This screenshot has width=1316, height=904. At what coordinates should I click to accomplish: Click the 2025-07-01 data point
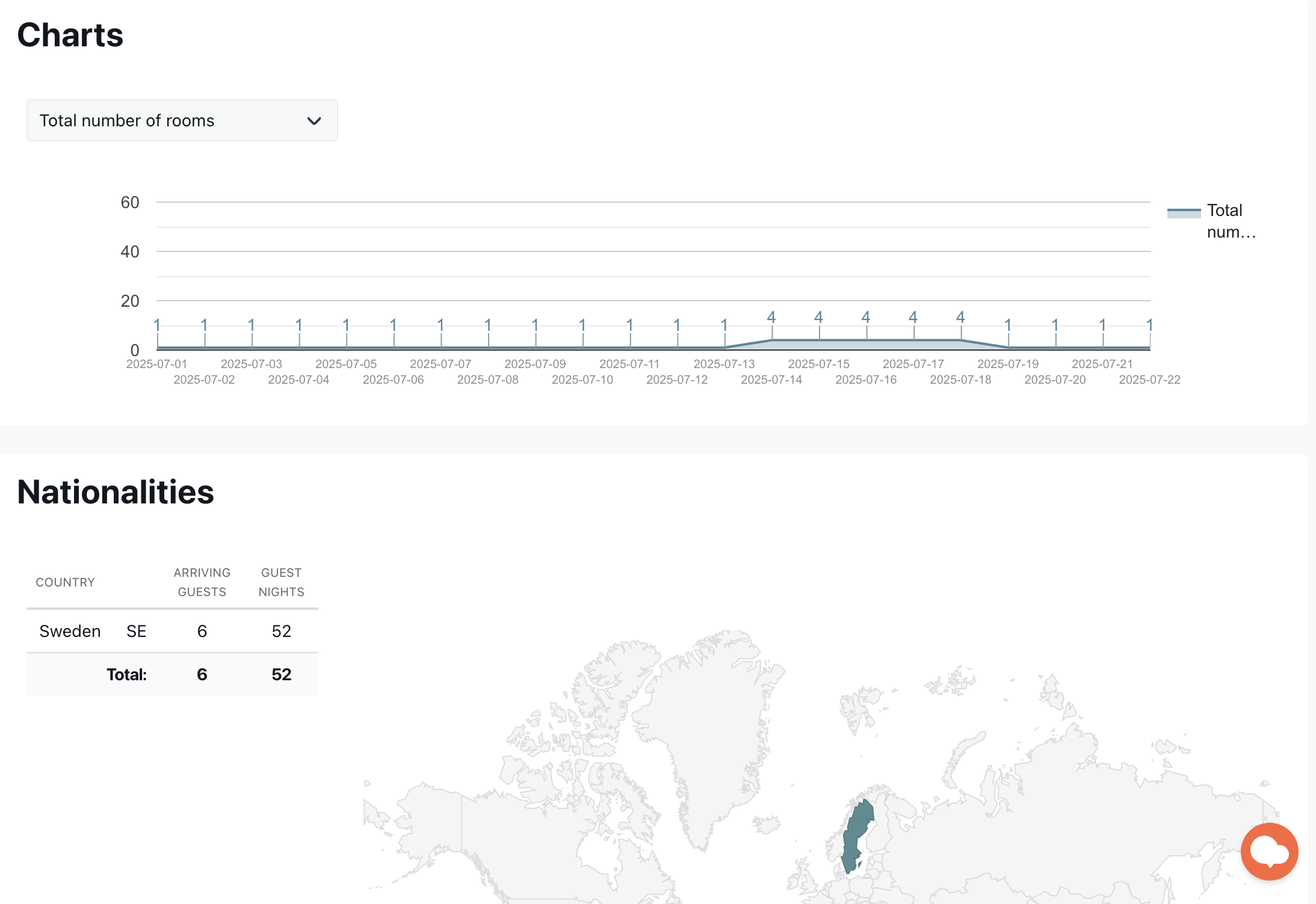point(158,347)
